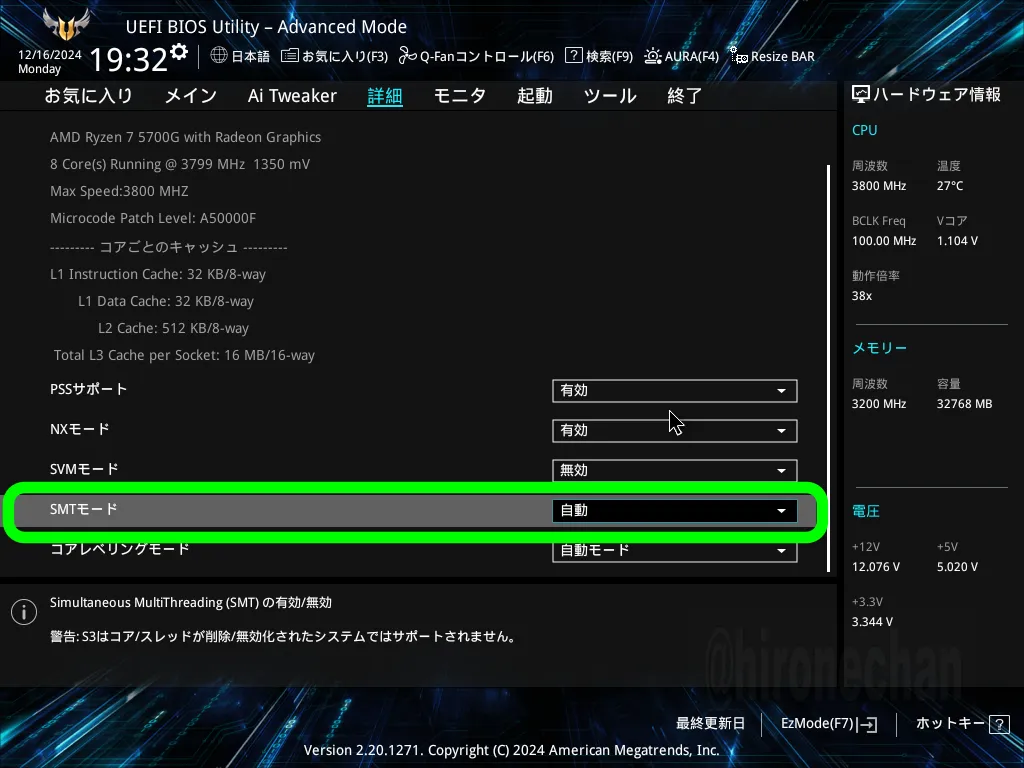Viewport: 1024px width, 768px height.
Task: Click the Version 2.20.1271 copyright text
Action: pyautogui.click(x=511, y=750)
